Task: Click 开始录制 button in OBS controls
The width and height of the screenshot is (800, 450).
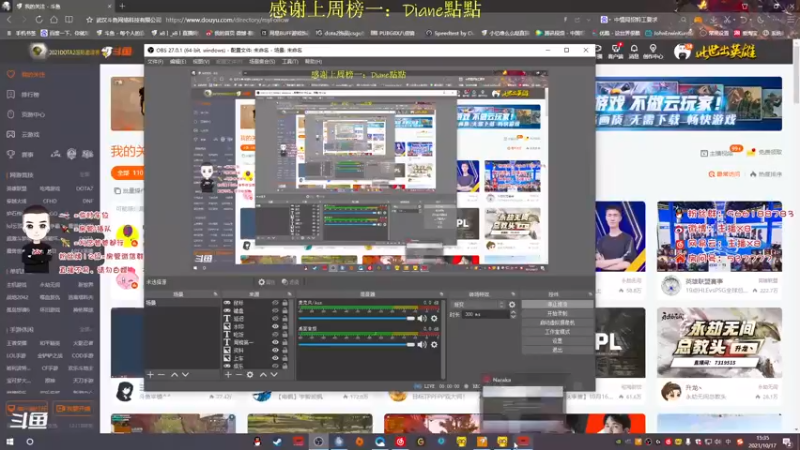Action: pos(557,313)
